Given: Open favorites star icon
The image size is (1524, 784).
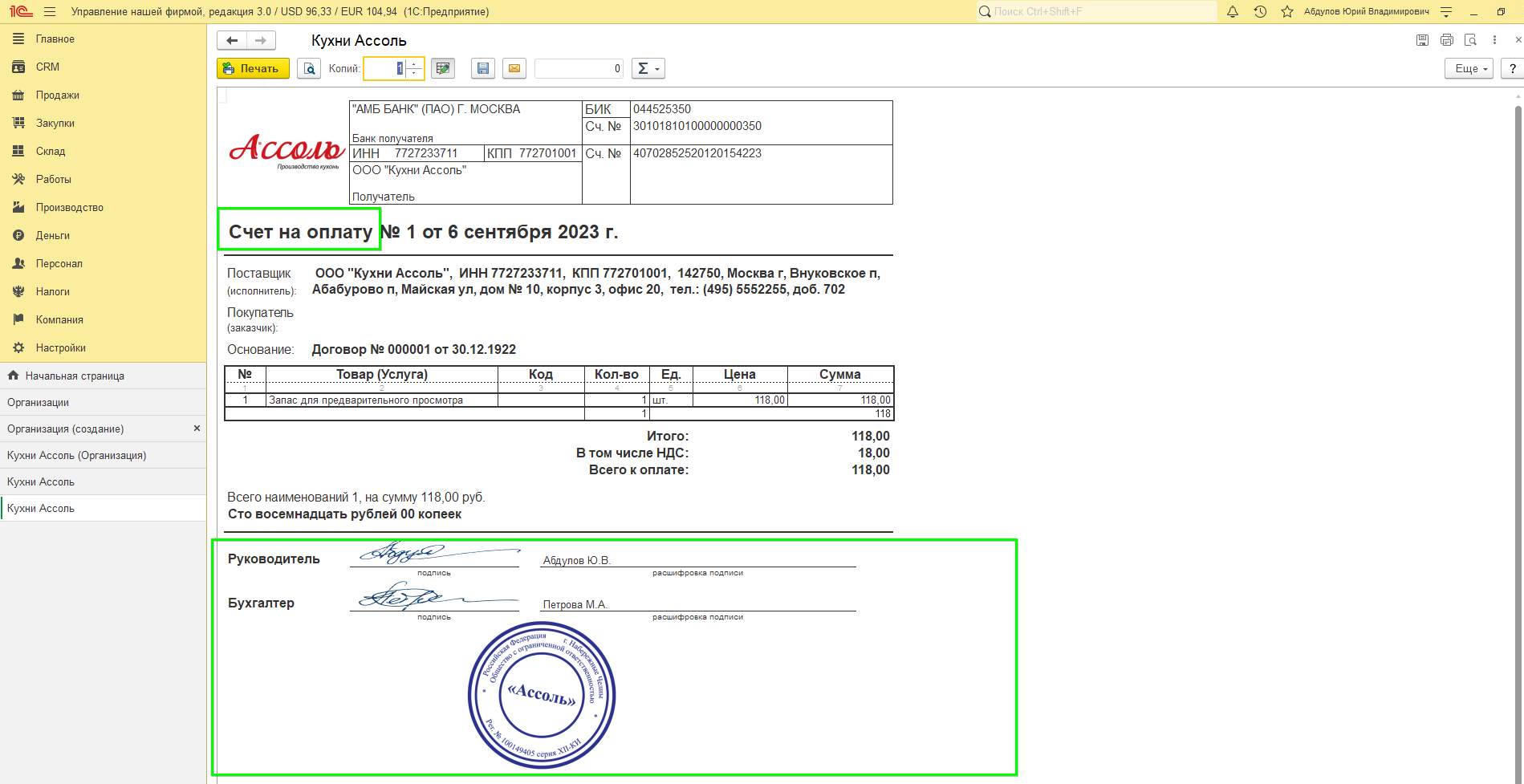Looking at the screenshot, I should (x=1287, y=12).
